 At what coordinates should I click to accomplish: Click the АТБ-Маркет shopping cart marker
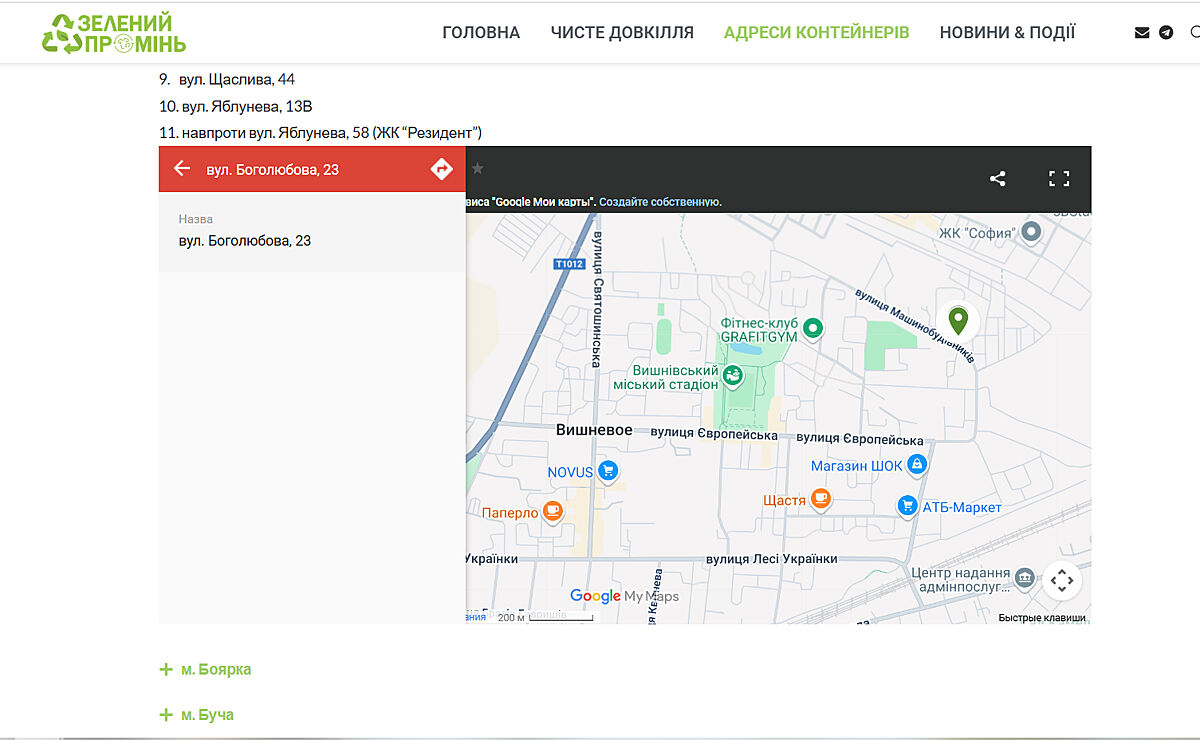pyautogui.click(x=907, y=507)
